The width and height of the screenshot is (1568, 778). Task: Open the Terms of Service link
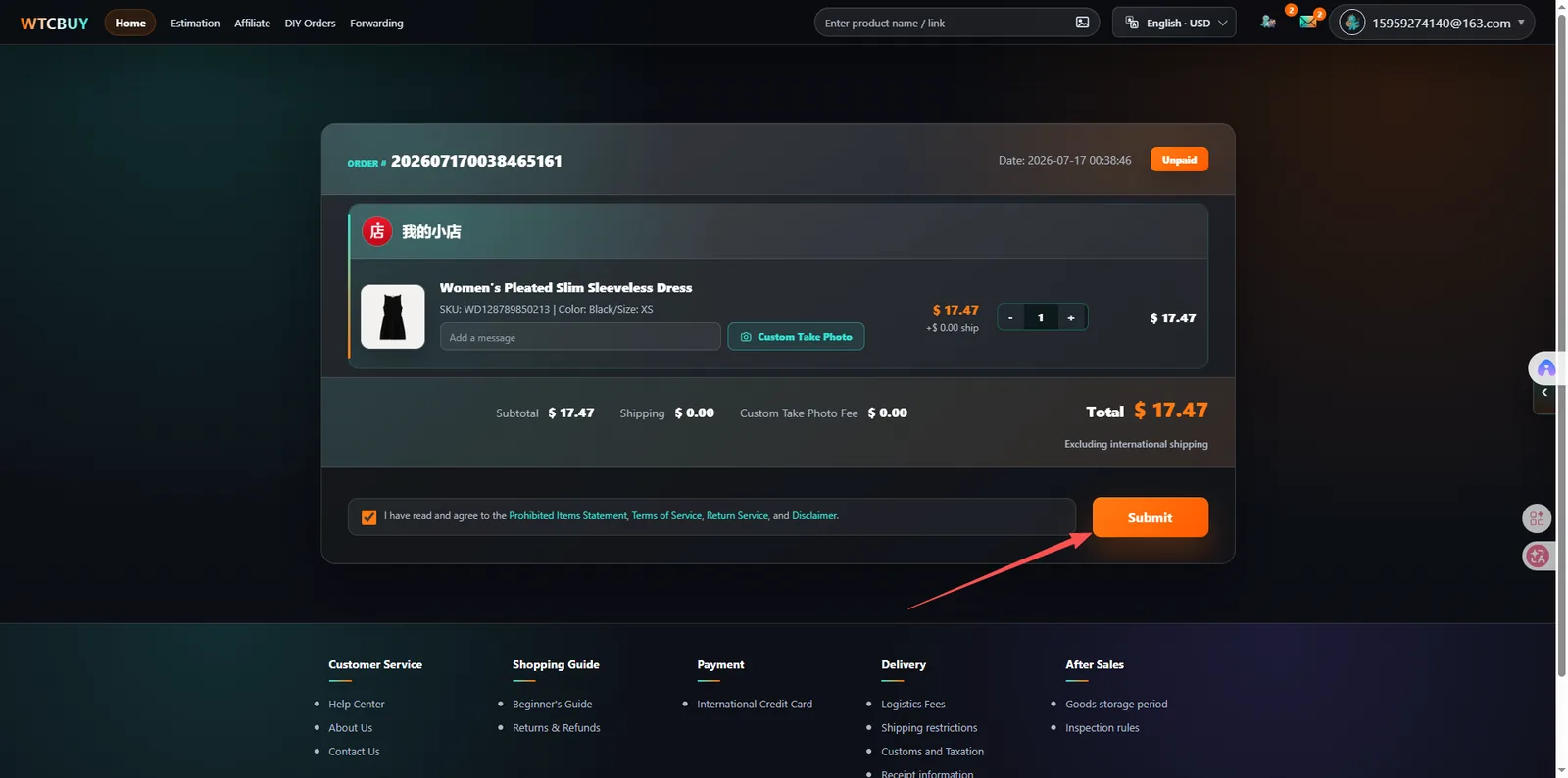click(666, 516)
